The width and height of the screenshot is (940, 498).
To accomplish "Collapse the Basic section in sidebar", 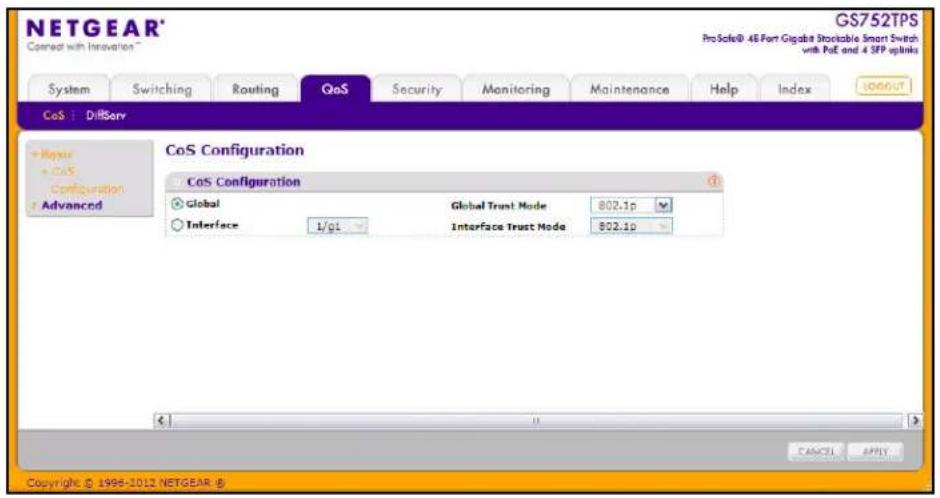I will 55,155.
